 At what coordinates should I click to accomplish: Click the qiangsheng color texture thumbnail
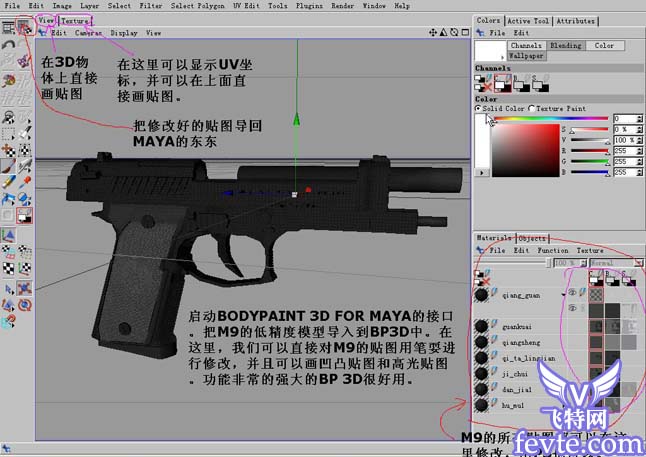click(x=596, y=342)
